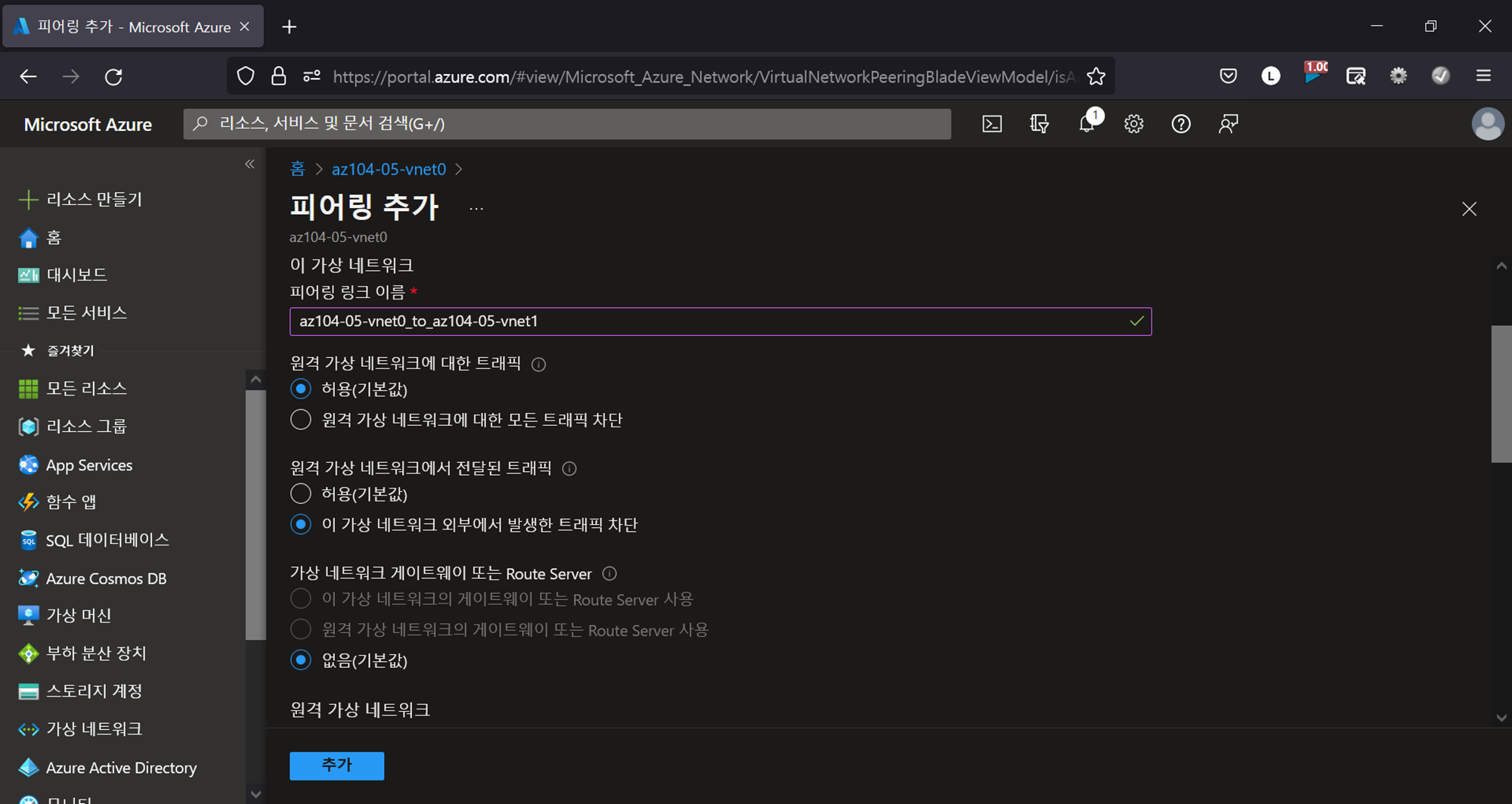
Task: Click the 가상 네트워크 icon
Action: (x=28, y=729)
